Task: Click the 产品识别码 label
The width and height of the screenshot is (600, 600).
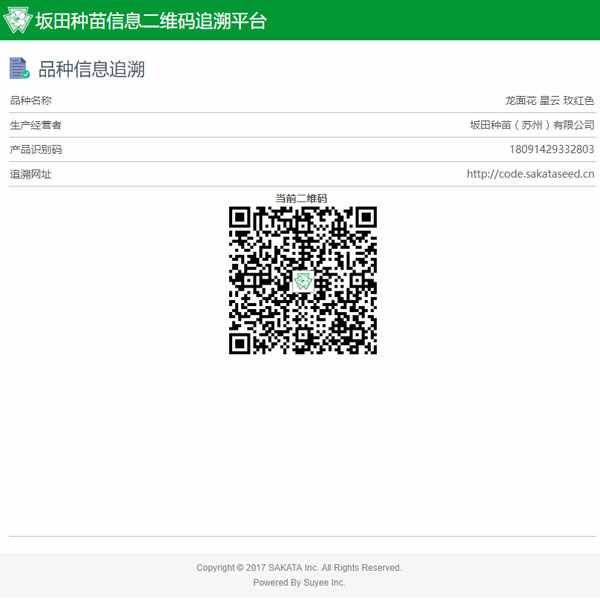Action: coord(36,150)
